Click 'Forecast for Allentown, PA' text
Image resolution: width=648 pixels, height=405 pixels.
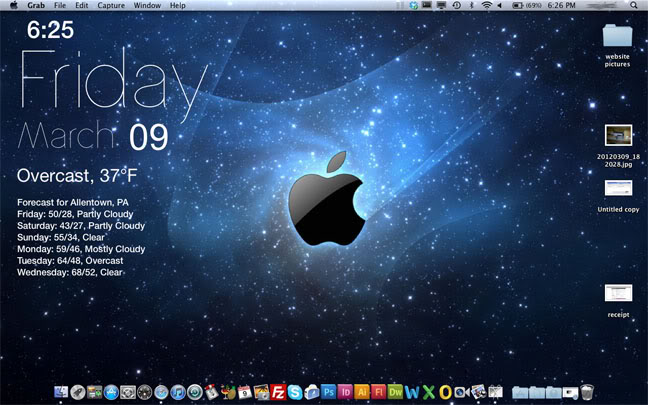tap(73, 202)
